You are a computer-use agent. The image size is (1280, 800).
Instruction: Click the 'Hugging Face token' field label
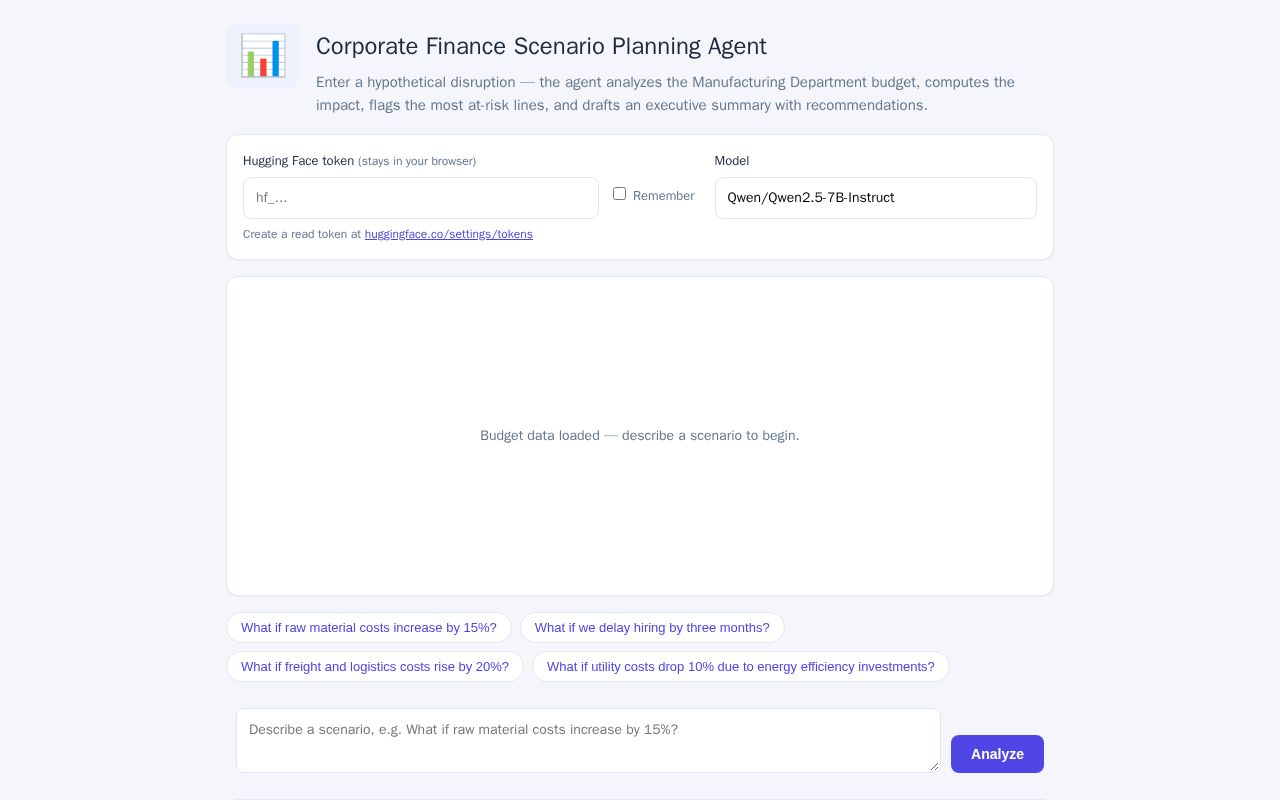pos(299,161)
